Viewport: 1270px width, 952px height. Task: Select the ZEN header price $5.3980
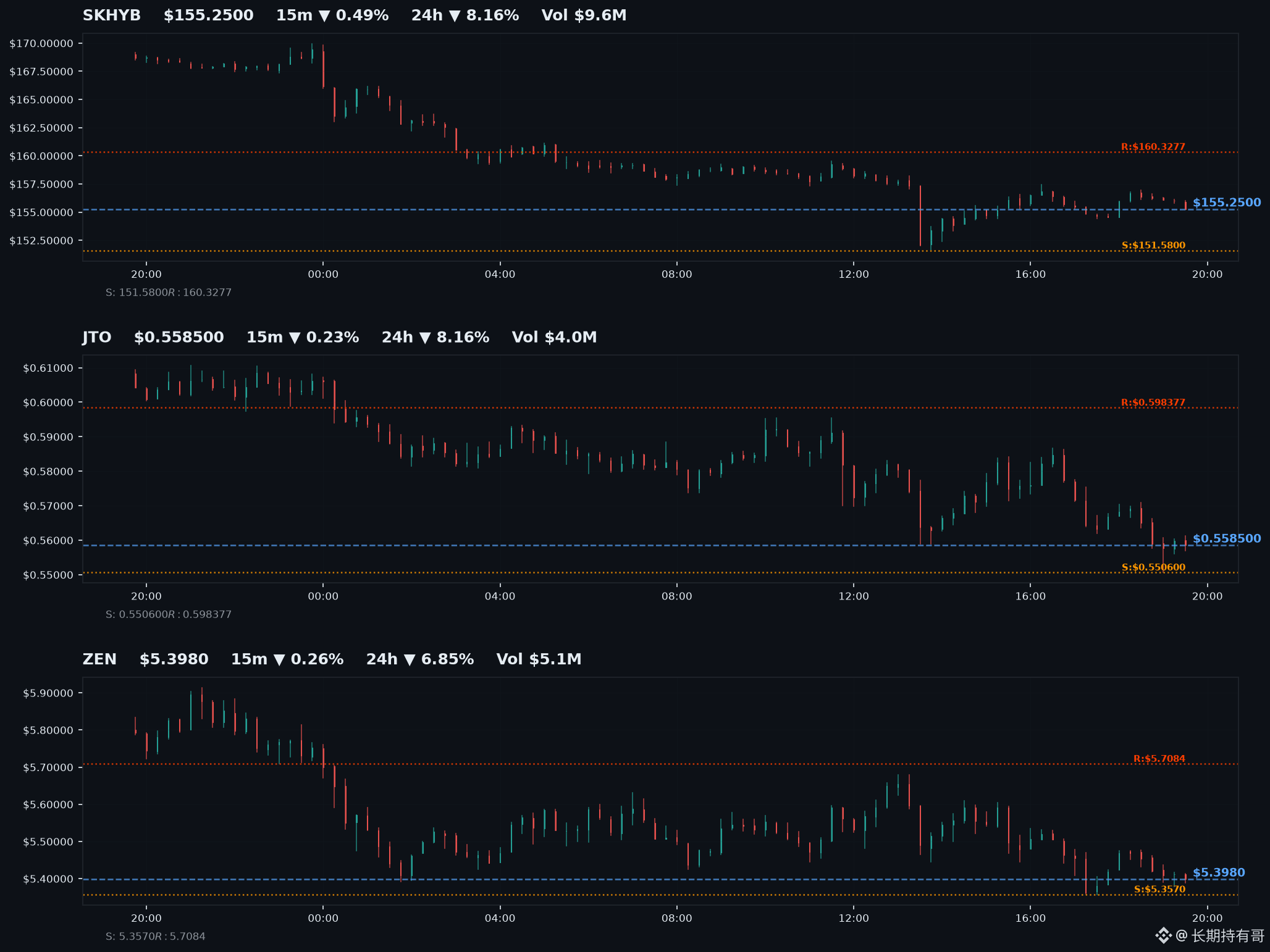click(x=174, y=659)
